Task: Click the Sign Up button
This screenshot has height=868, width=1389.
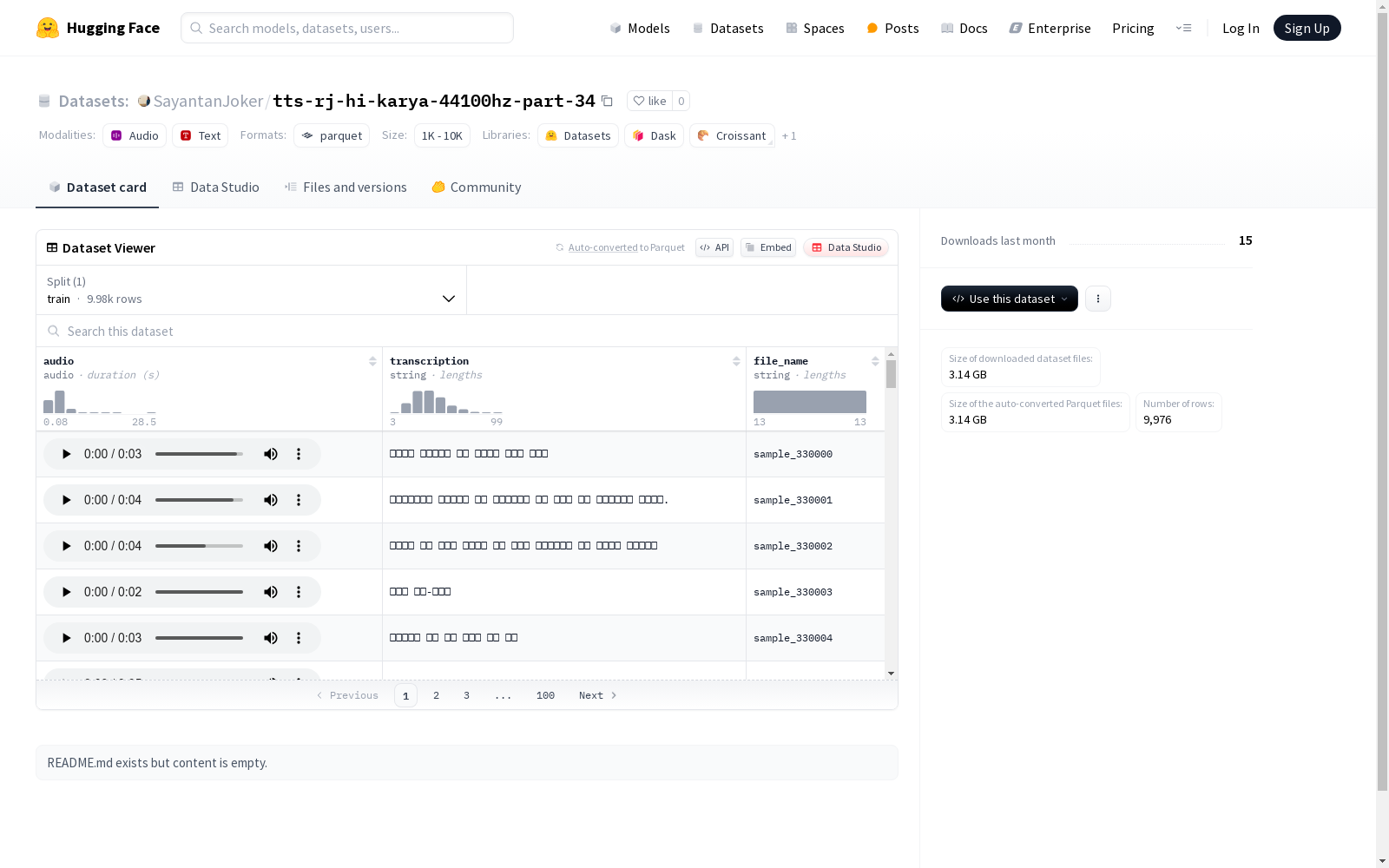Action: pos(1307,28)
